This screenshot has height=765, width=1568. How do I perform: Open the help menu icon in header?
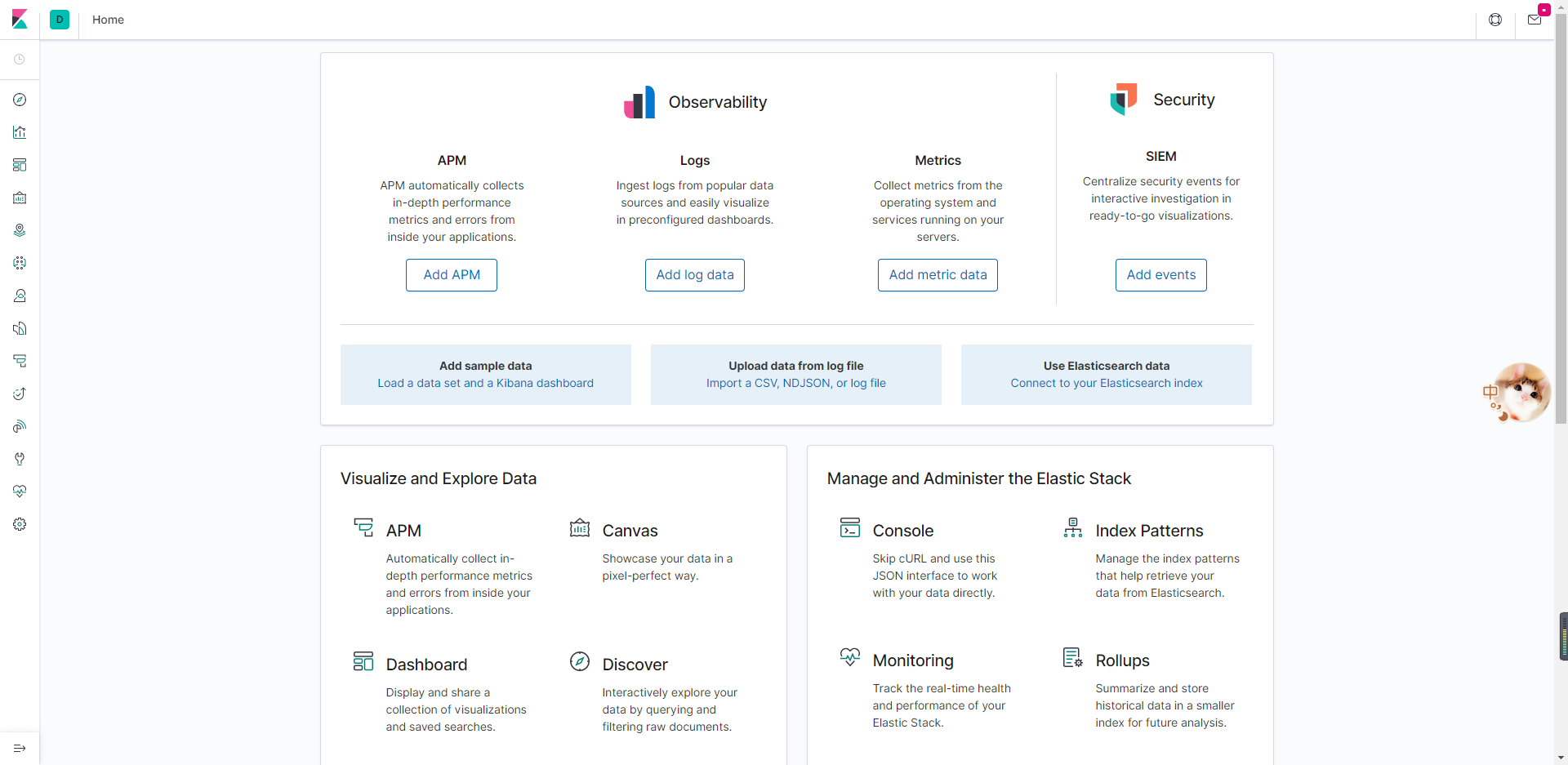click(1495, 20)
